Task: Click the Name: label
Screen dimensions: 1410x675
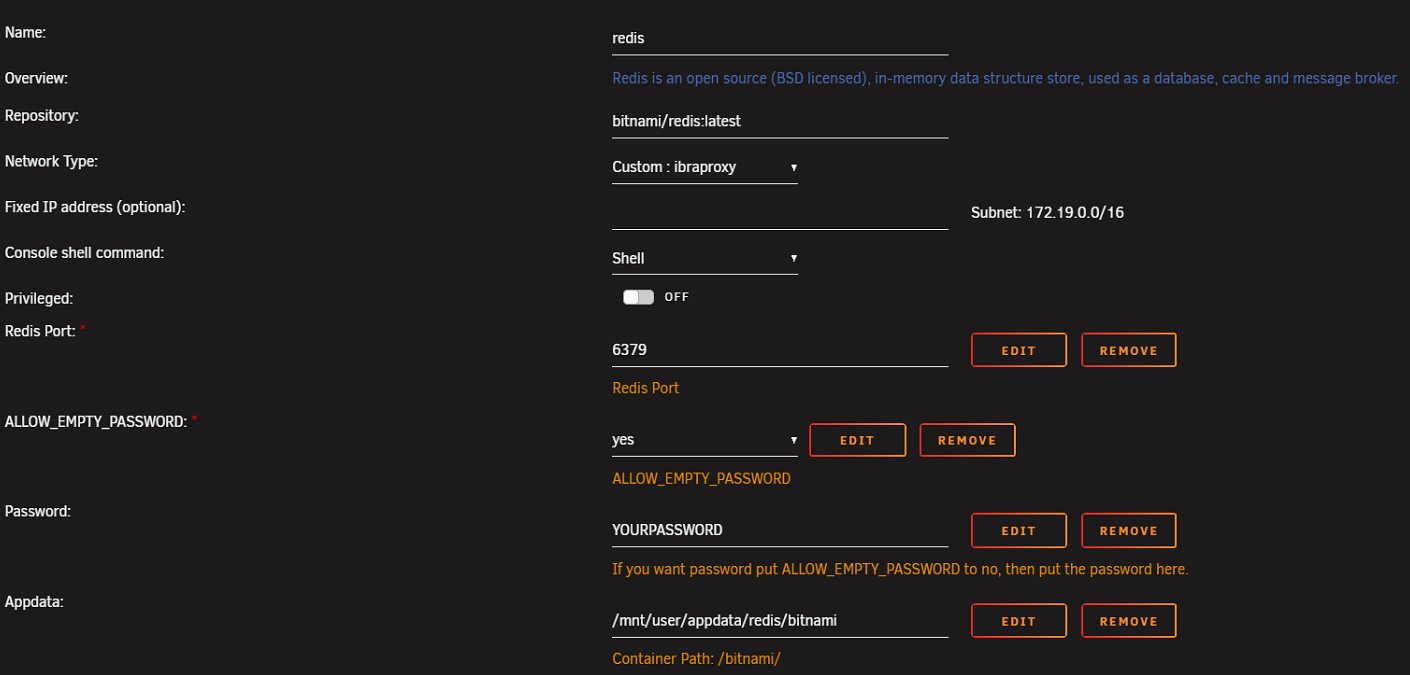Action: pyautogui.click(x=26, y=33)
